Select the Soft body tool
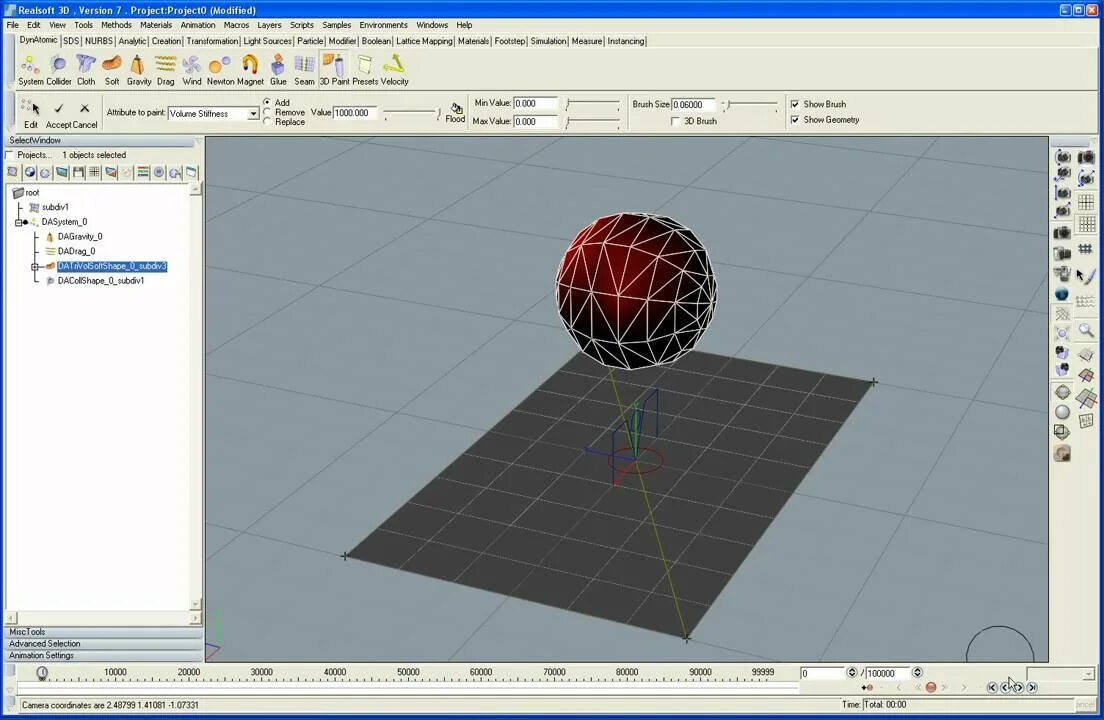The width and height of the screenshot is (1104, 720). click(x=112, y=70)
